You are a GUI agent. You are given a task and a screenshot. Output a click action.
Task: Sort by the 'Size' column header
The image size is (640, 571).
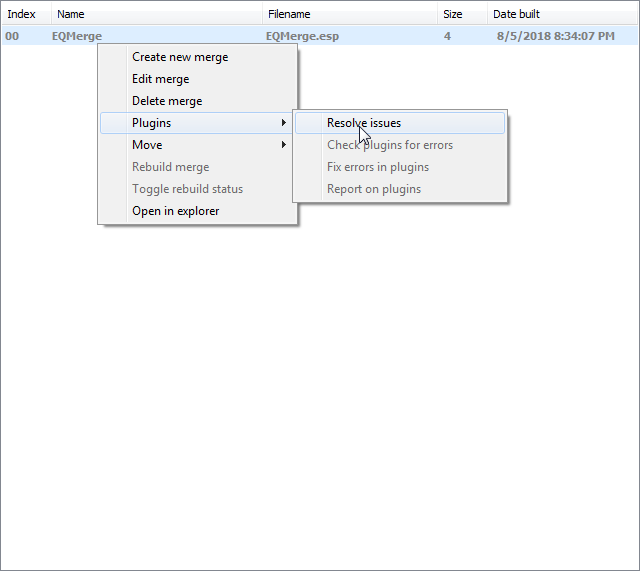tap(463, 14)
